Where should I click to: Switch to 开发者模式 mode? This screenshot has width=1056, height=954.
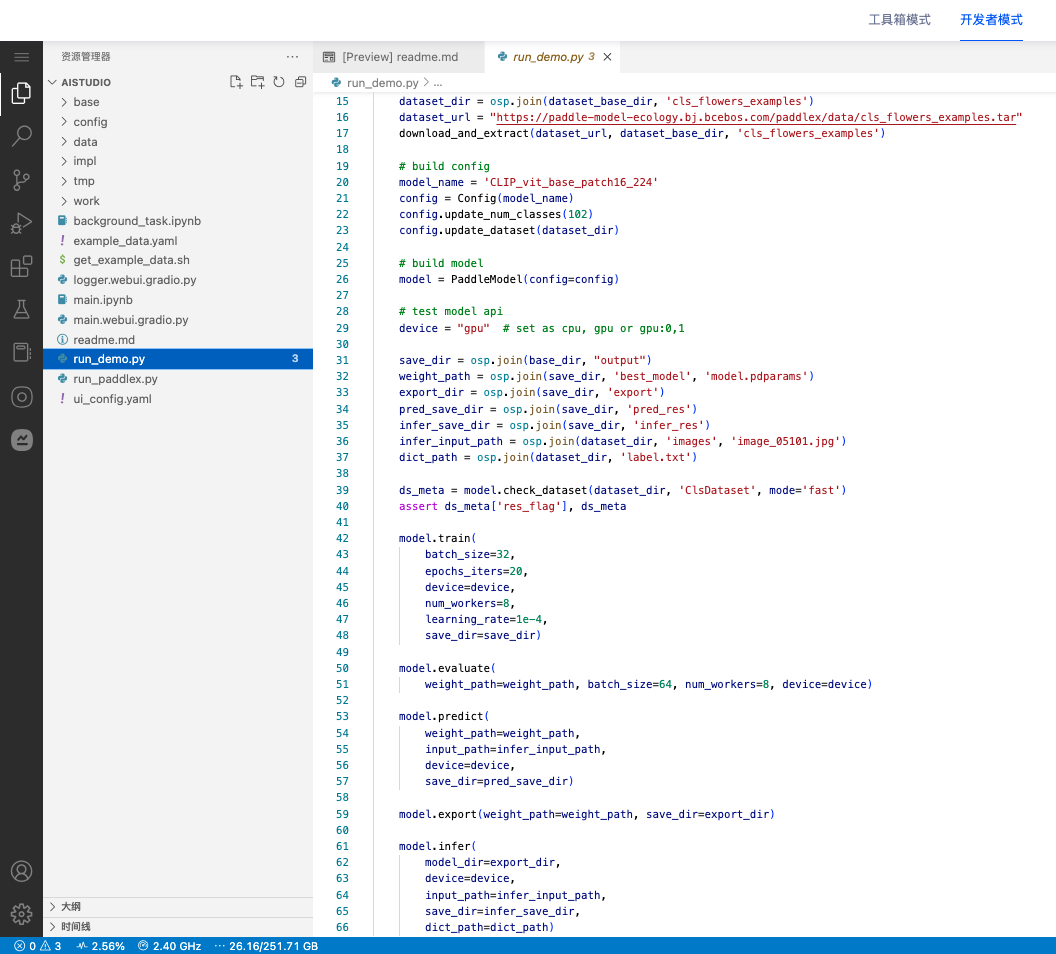coord(990,20)
